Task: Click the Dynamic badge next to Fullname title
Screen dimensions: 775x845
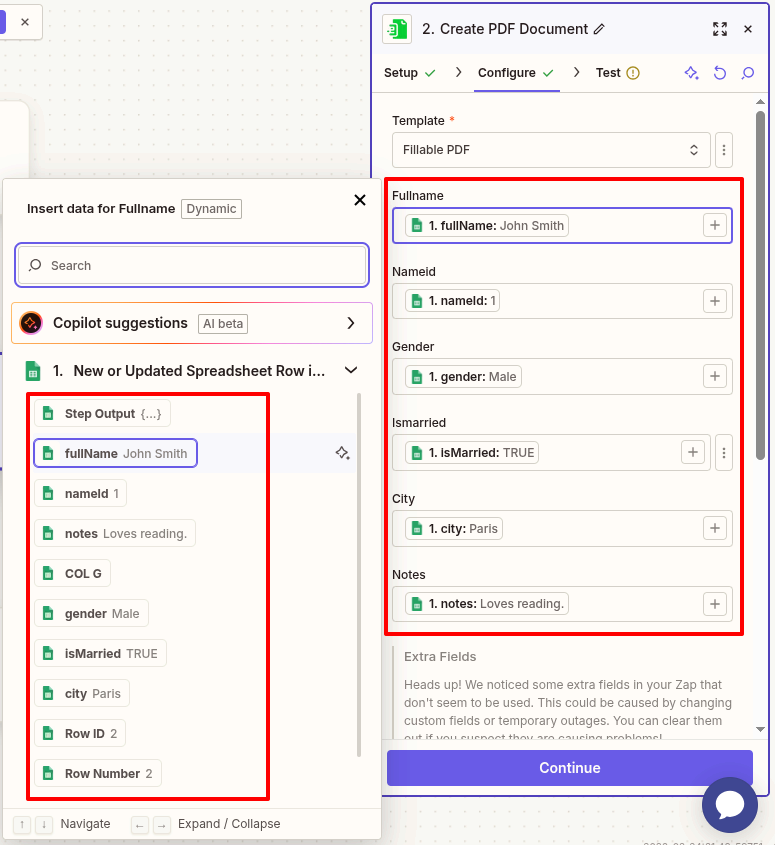Action: point(211,209)
